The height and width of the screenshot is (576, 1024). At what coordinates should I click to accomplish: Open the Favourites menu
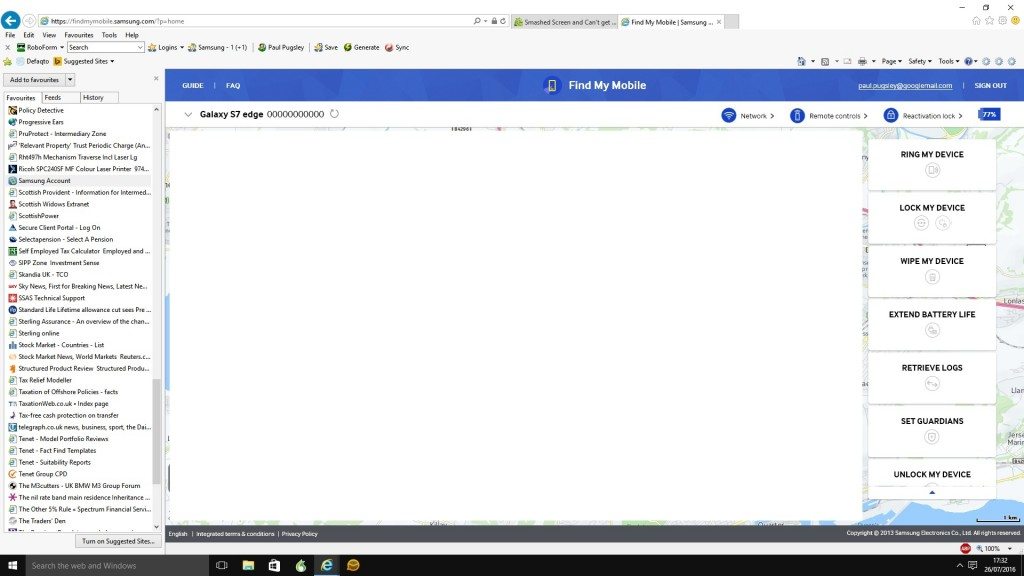tap(78, 35)
